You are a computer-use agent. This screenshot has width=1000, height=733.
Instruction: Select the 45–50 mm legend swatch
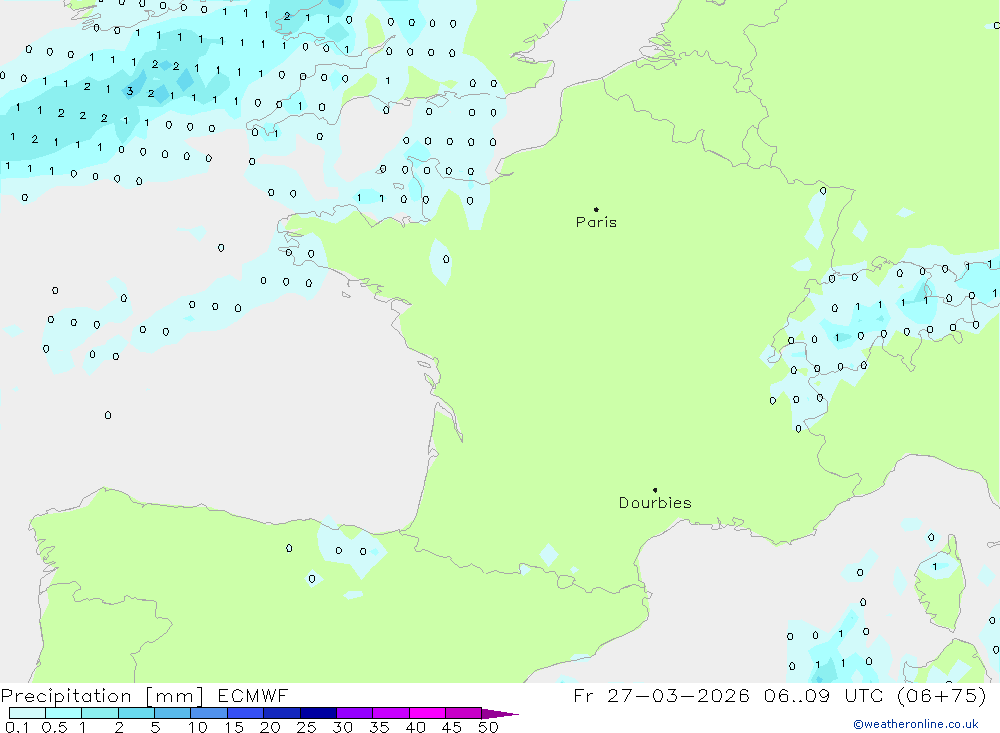[x=464, y=713]
